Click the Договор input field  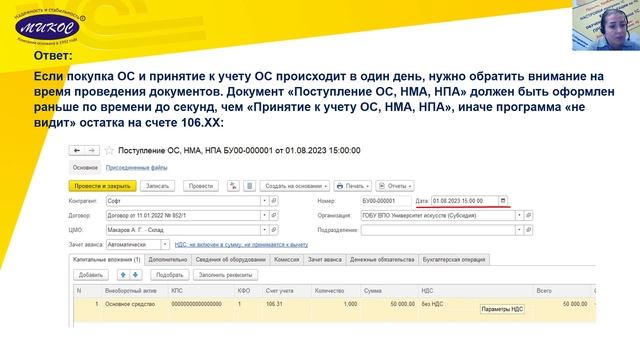(183, 215)
